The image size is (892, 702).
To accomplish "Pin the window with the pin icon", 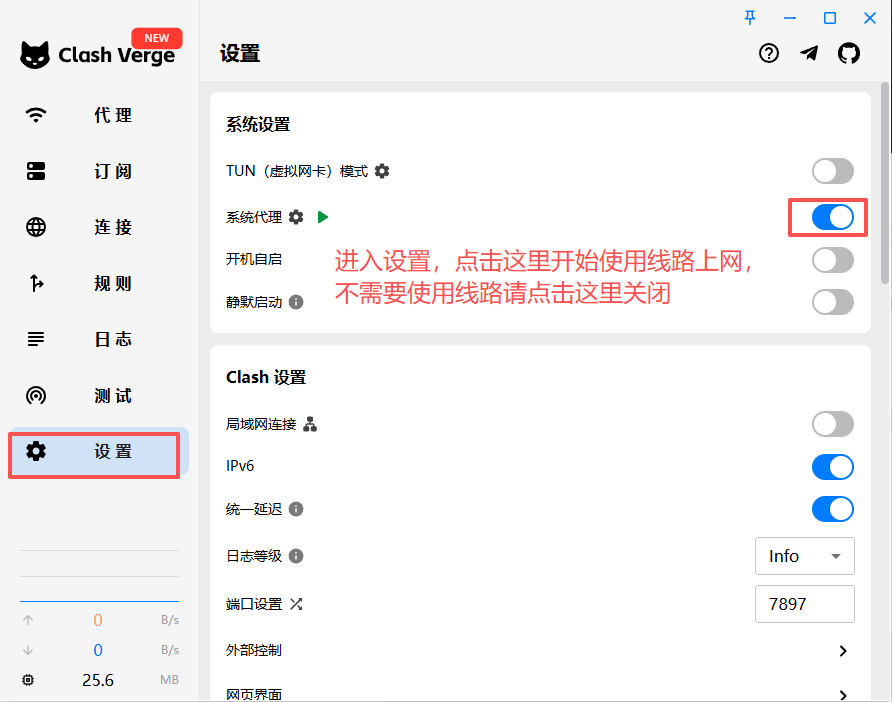I will coord(751,17).
